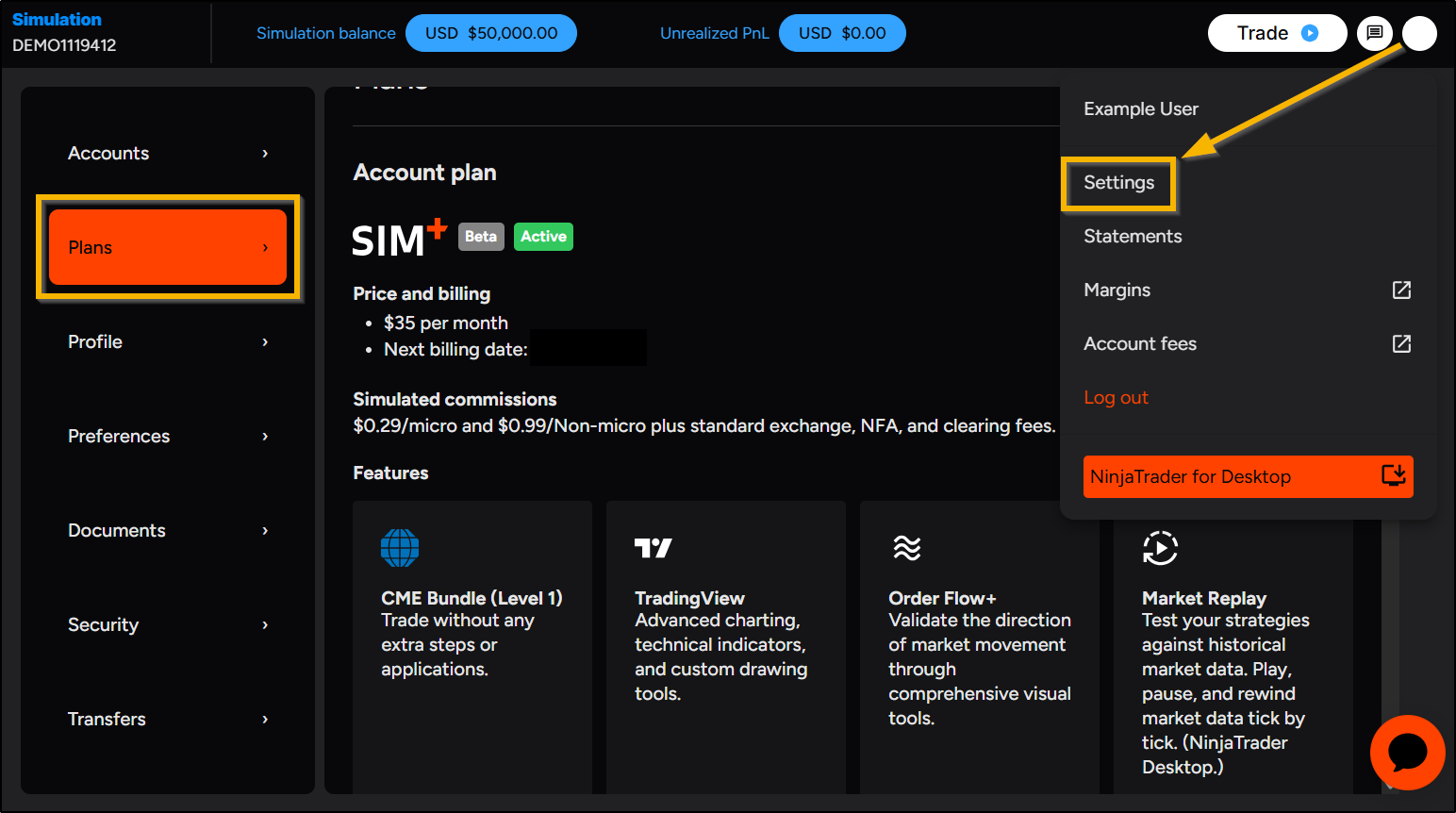Click the external link icon beside Margins
Screen dimensions: 1456x813
(x=1402, y=290)
